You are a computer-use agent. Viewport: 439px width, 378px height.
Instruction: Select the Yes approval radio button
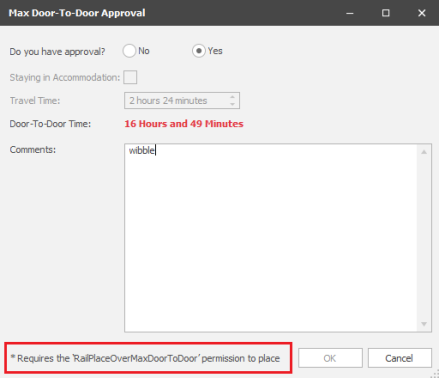tap(199, 51)
